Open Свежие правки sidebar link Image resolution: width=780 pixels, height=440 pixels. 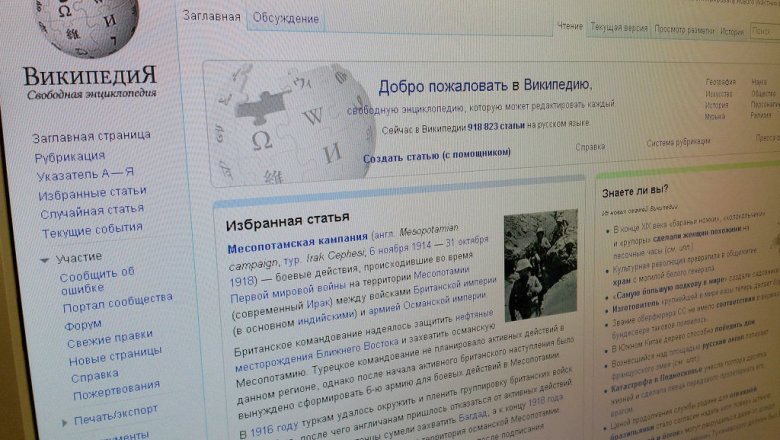pos(109,339)
